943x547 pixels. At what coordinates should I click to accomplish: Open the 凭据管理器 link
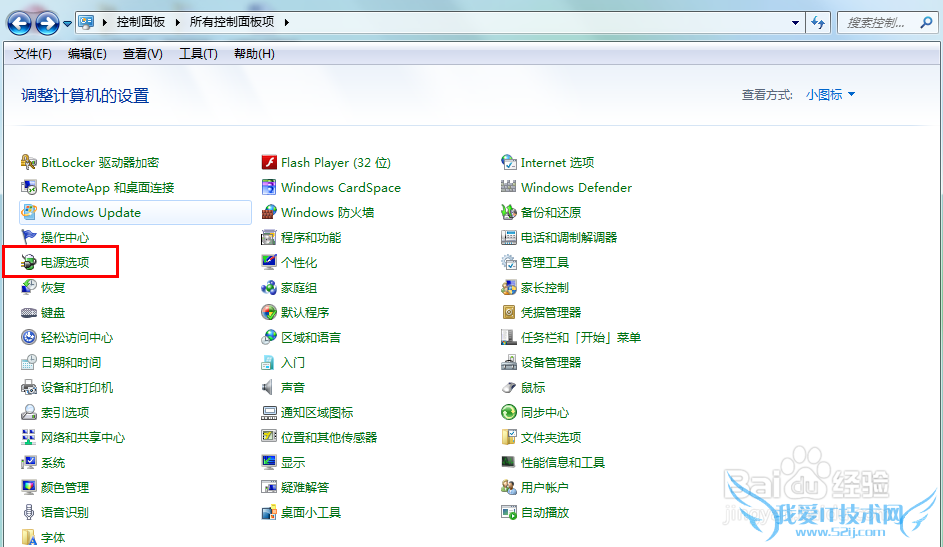click(x=551, y=313)
